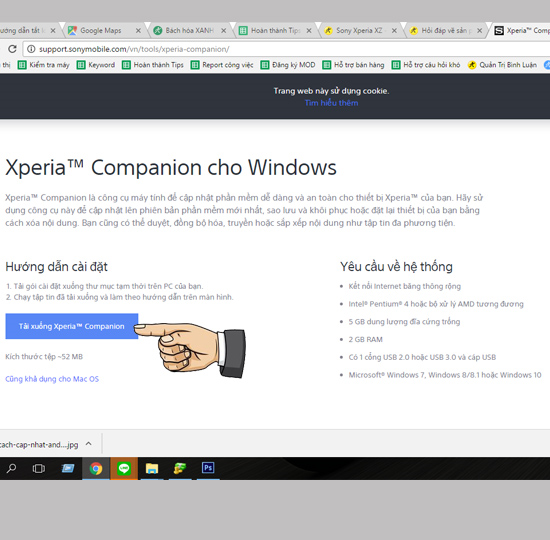Click the Kiểm tra máy bookmark sheet icon

22,65
